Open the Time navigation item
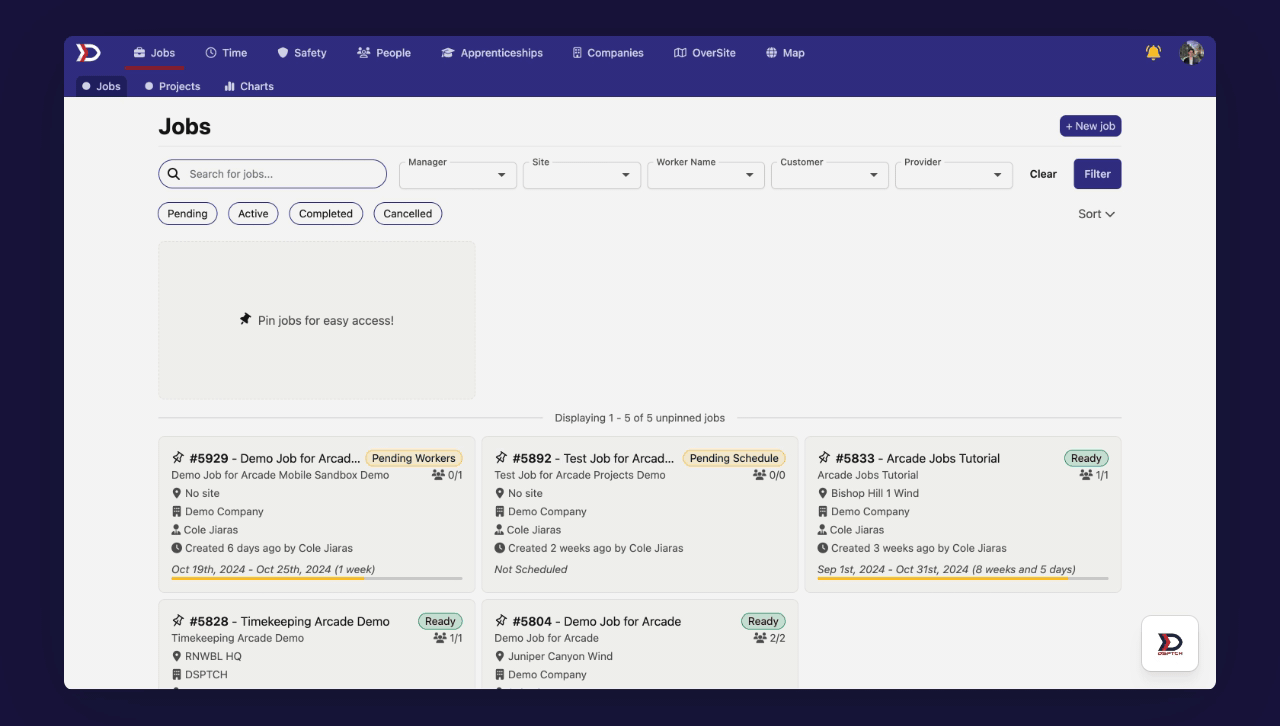Screen dimensions: 1280x726 pyautogui.click(x=226, y=53)
